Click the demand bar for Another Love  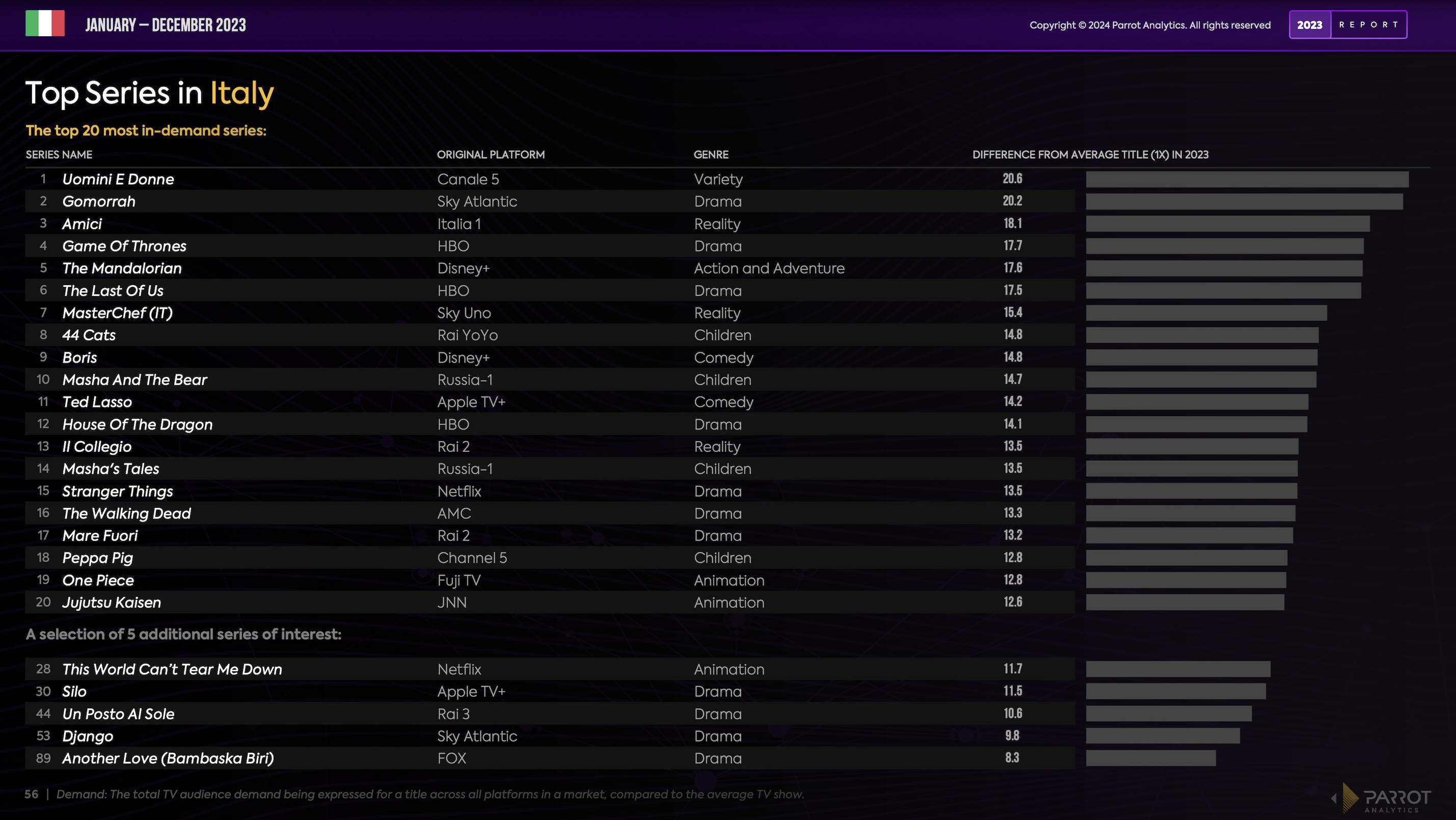(x=1151, y=758)
